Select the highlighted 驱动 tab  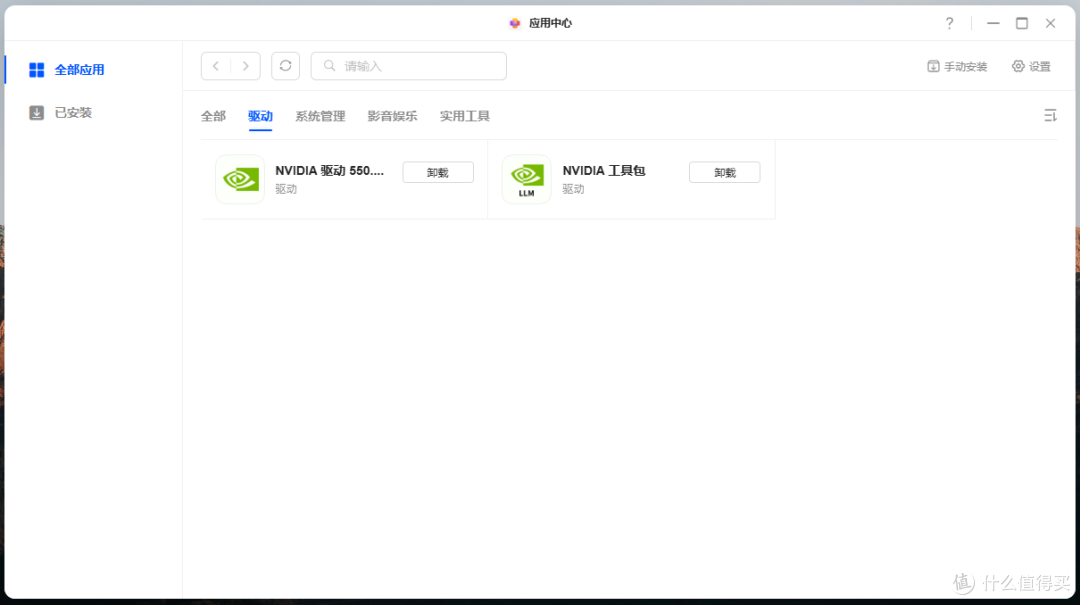click(260, 115)
